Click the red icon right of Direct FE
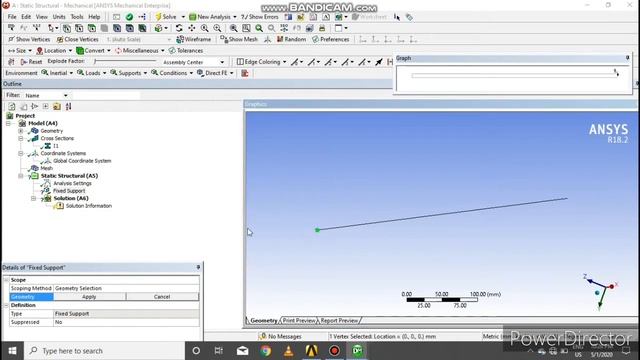 245,73
